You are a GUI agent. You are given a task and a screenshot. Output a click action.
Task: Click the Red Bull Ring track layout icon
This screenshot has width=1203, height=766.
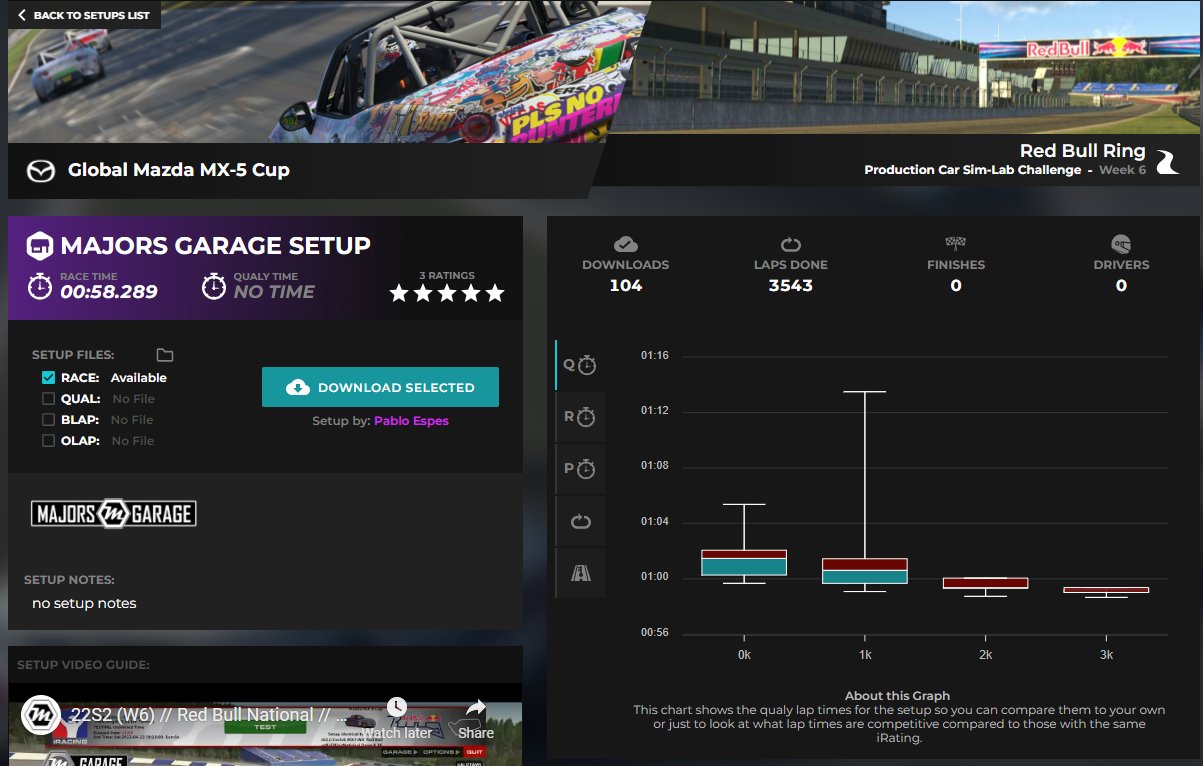point(1166,161)
